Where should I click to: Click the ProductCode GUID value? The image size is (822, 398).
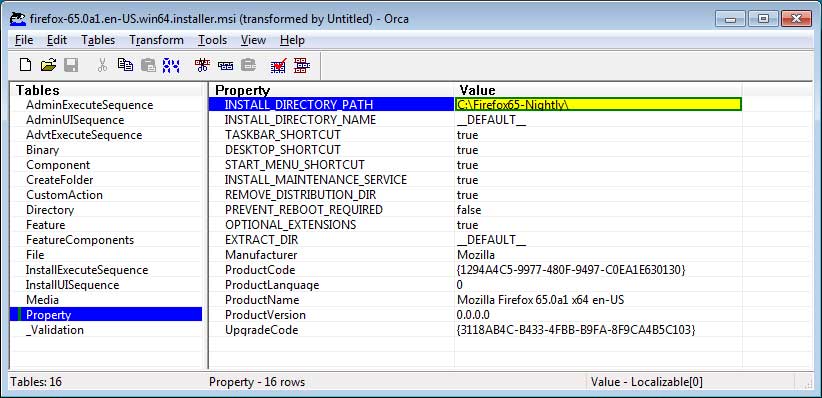click(571, 270)
